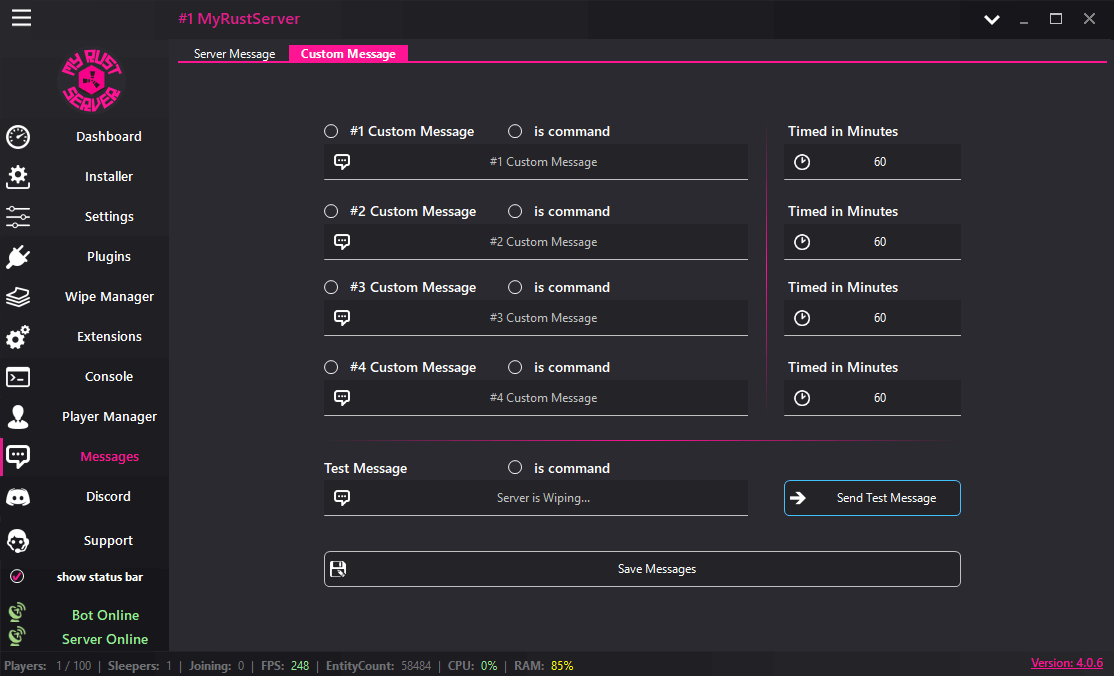This screenshot has height=676, width=1114.
Task: Open the hamburger menu top left
Action: 21,18
